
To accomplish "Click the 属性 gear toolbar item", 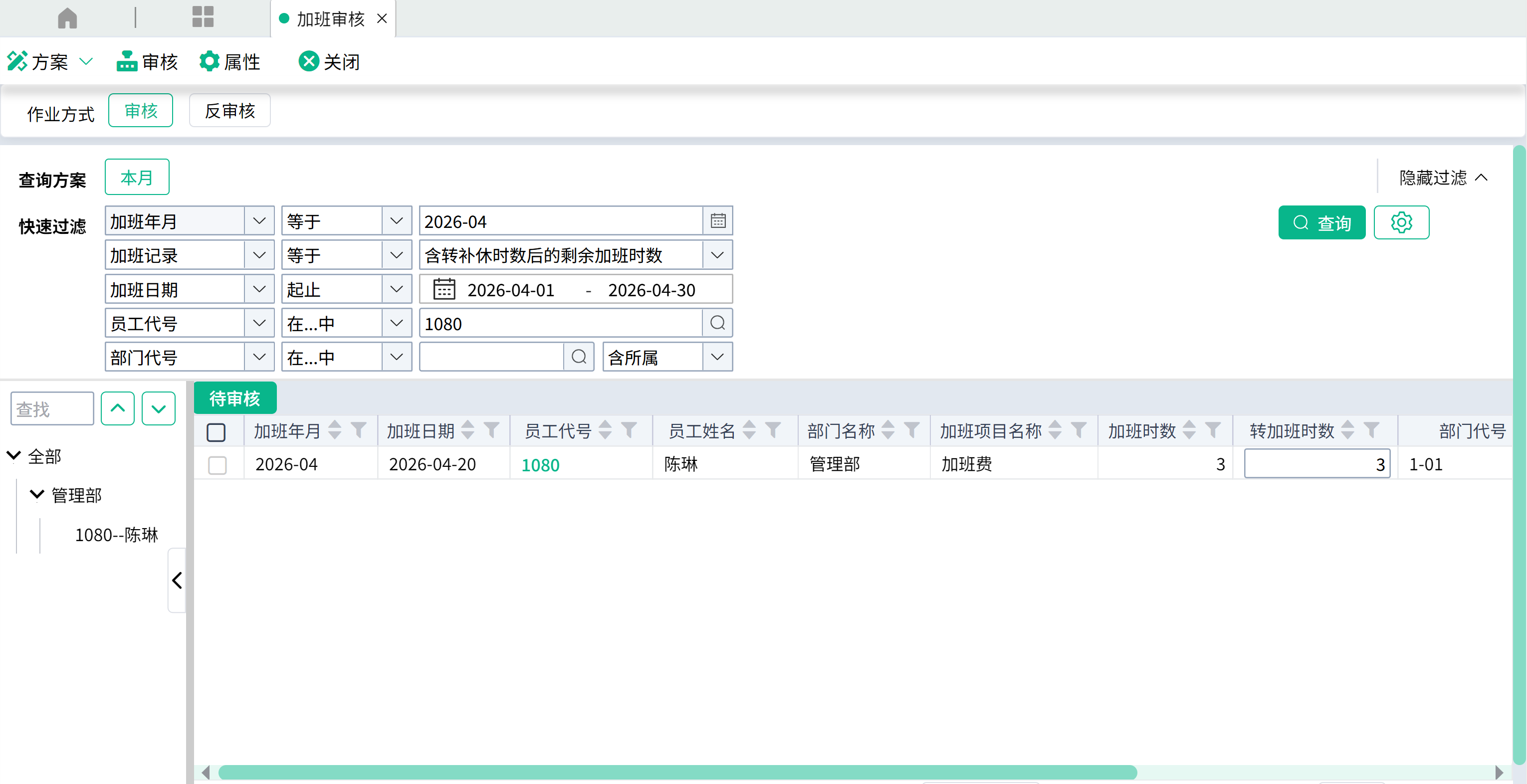I will point(230,62).
